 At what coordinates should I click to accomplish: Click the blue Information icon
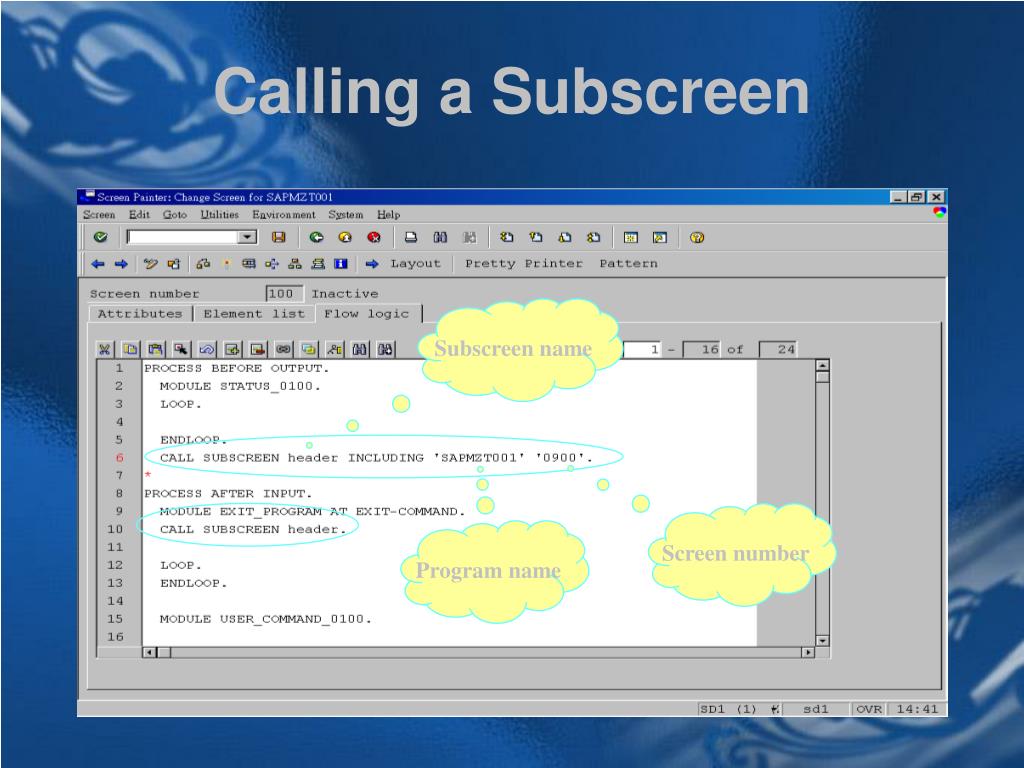[x=340, y=264]
